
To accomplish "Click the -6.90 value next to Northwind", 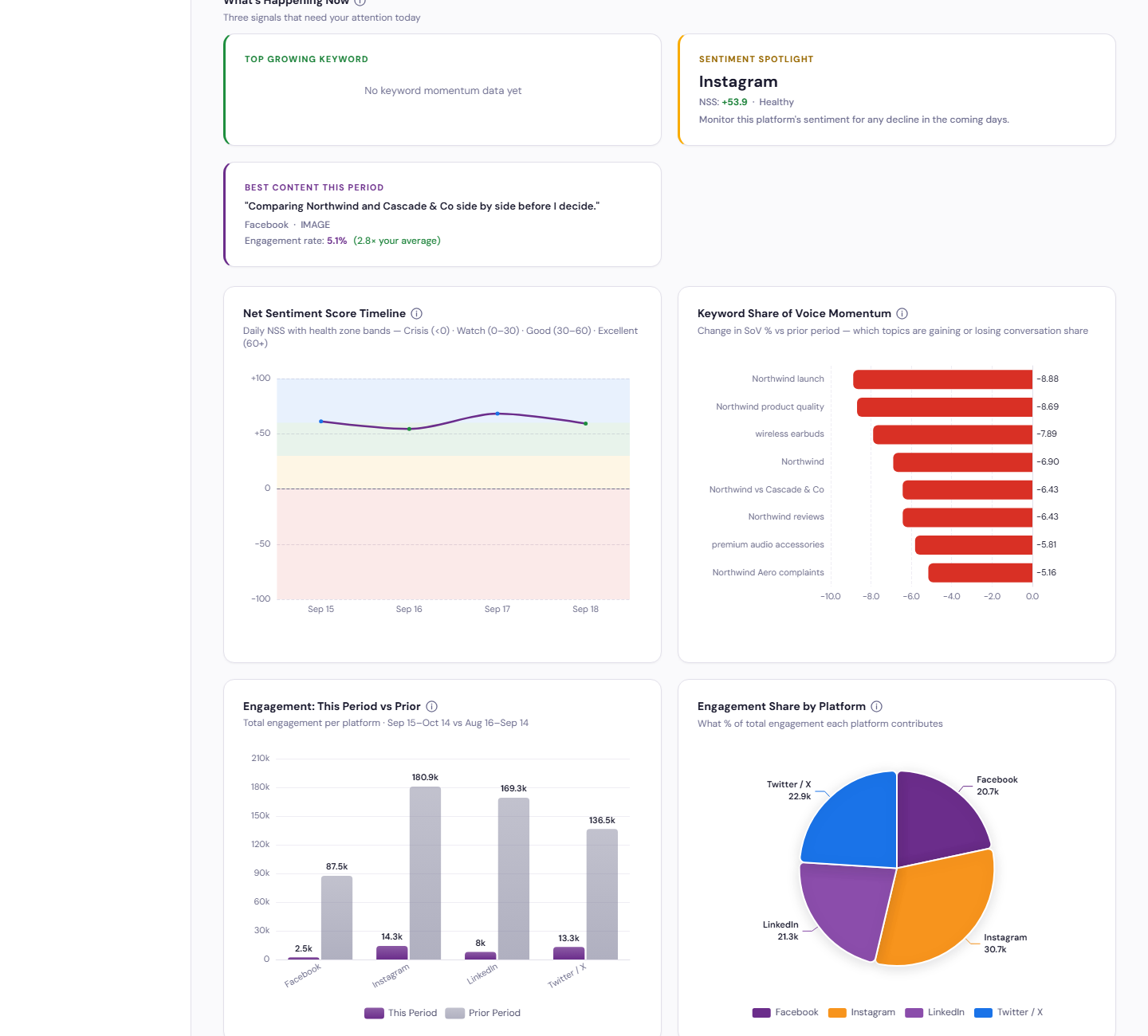I will (1048, 462).
